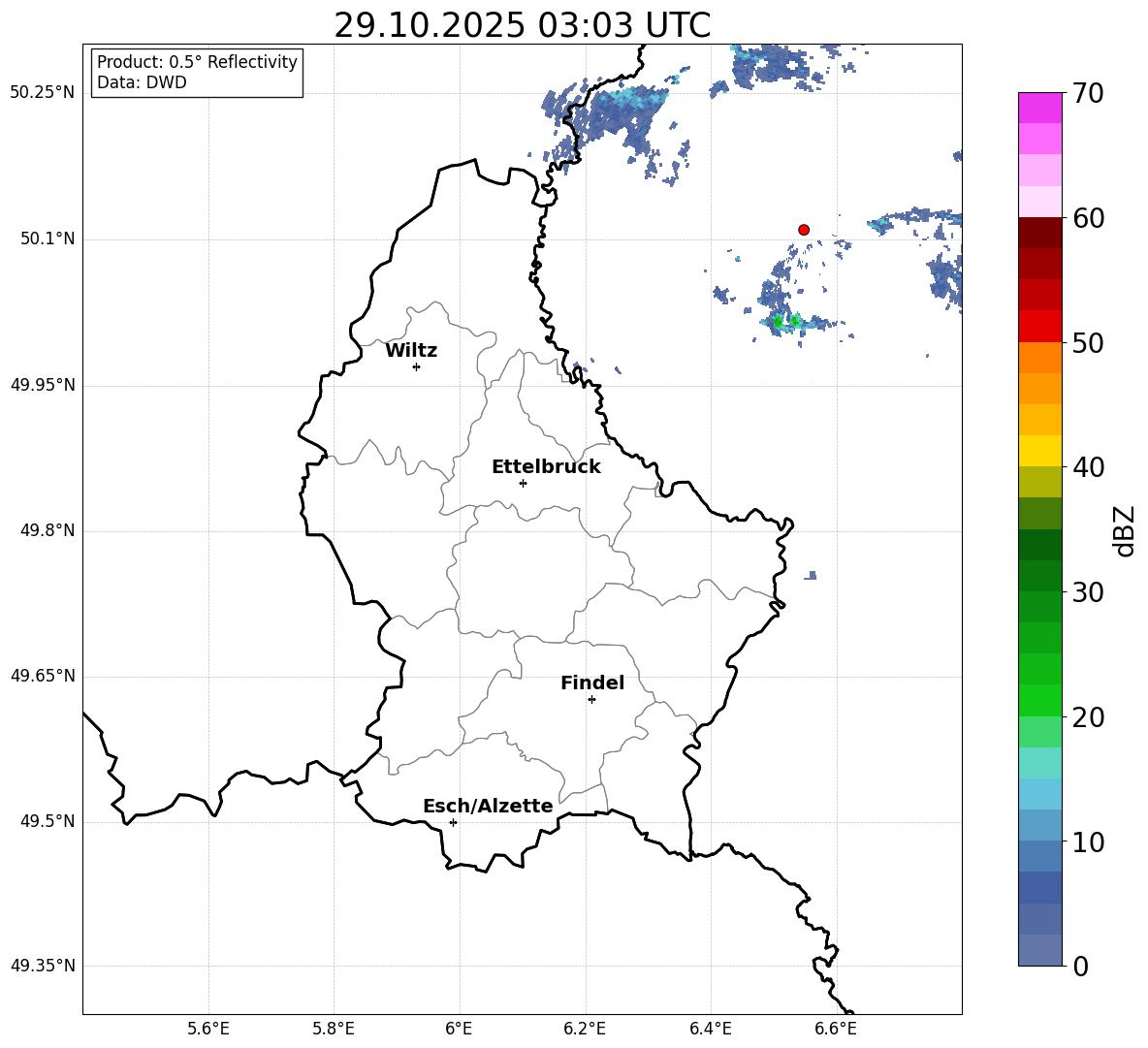Click the Wiltz station cross marker
This screenshot has width=1148, height=1048.
point(417,366)
